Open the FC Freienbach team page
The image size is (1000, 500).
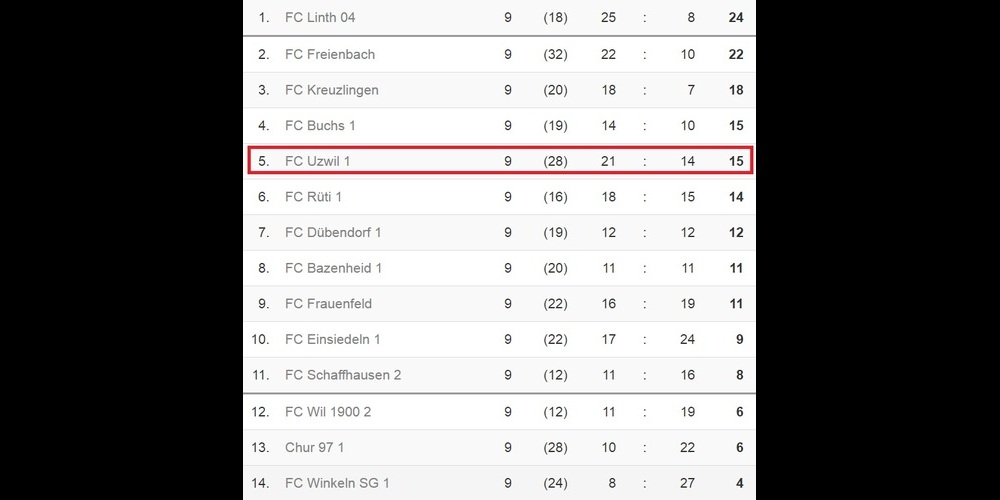(330, 54)
